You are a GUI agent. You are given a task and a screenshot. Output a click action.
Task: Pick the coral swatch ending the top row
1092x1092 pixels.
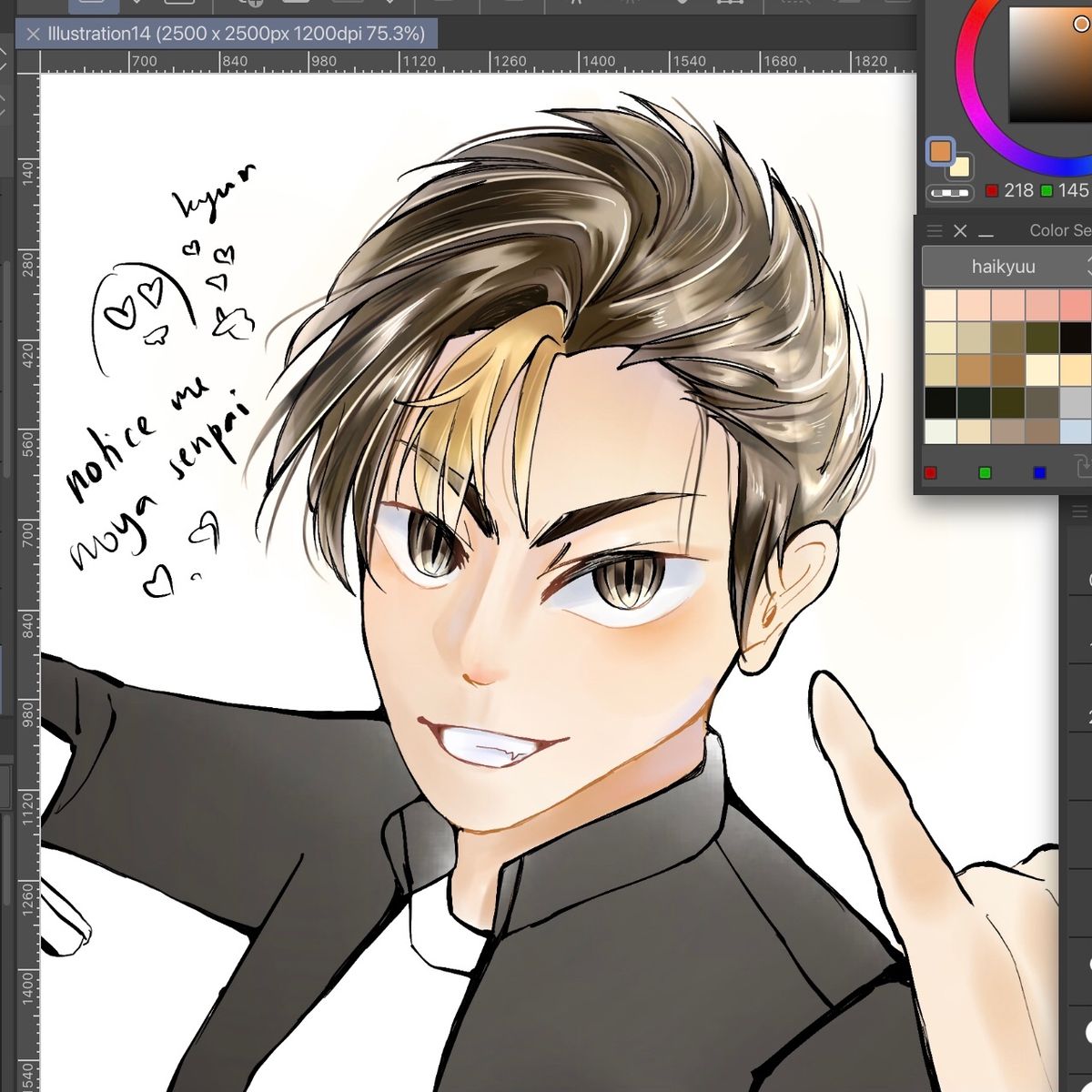[1075, 304]
